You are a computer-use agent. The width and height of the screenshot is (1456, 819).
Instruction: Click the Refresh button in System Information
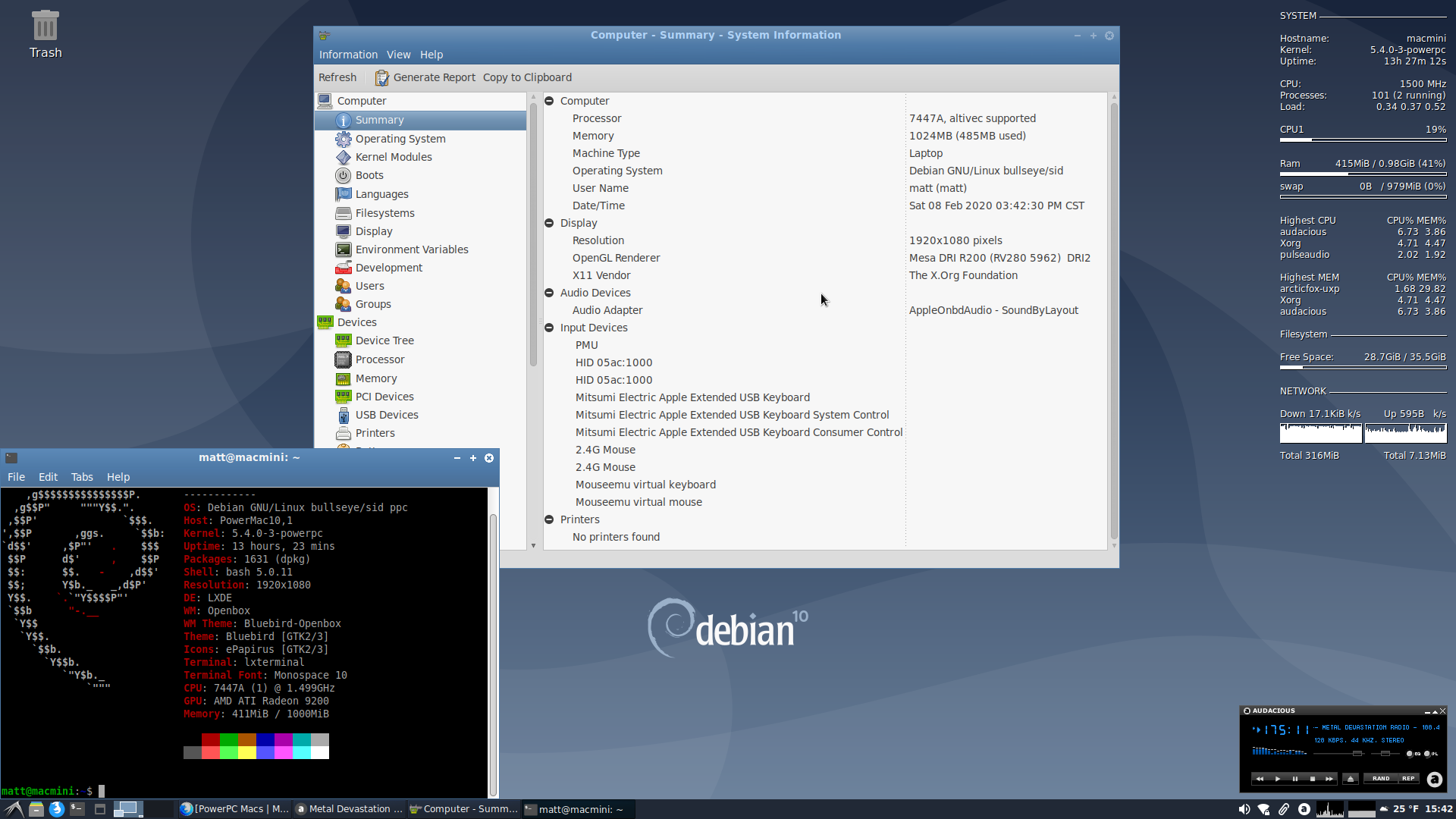coord(337,77)
